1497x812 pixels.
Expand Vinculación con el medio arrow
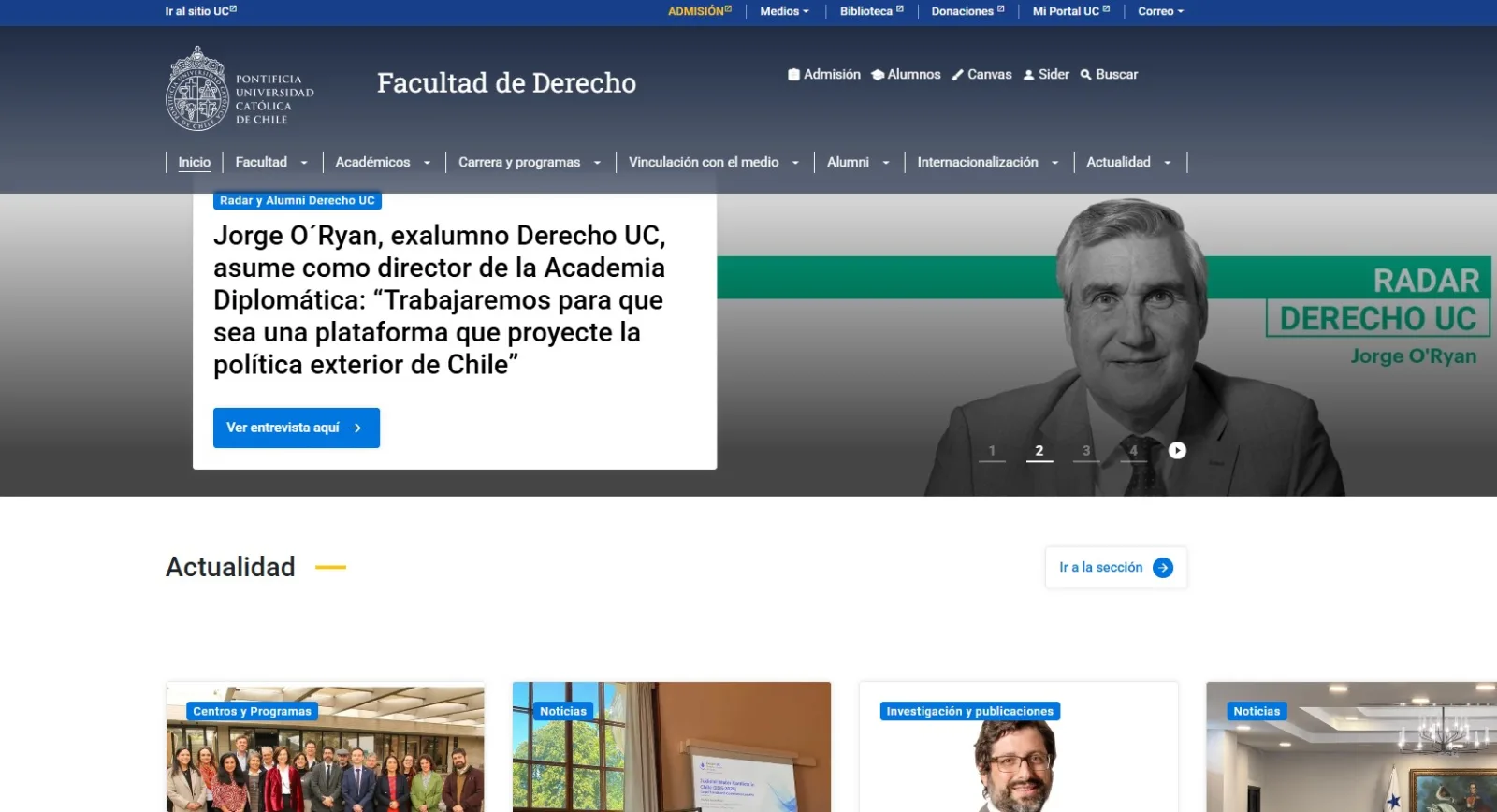pos(796,163)
